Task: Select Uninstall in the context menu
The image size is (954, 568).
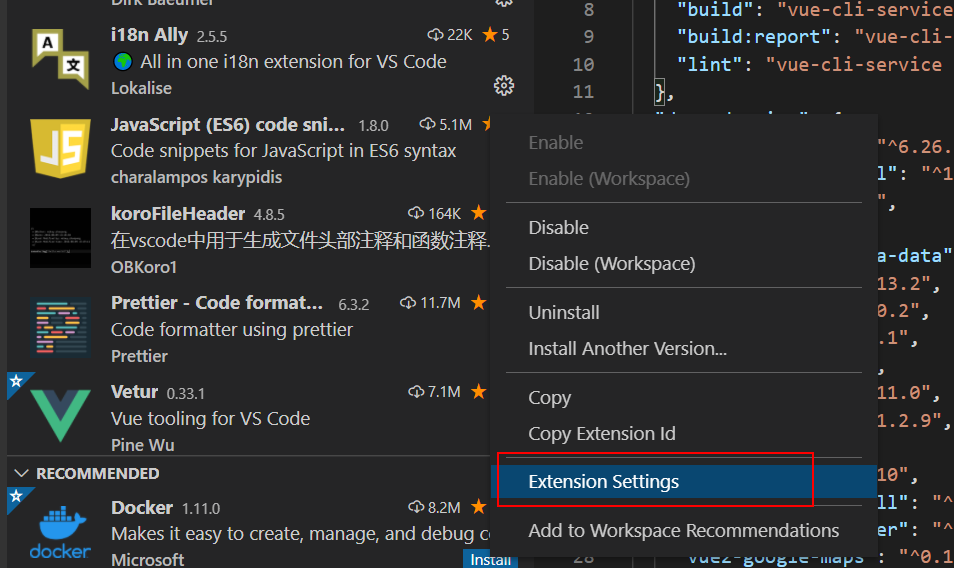Action: pos(684,312)
